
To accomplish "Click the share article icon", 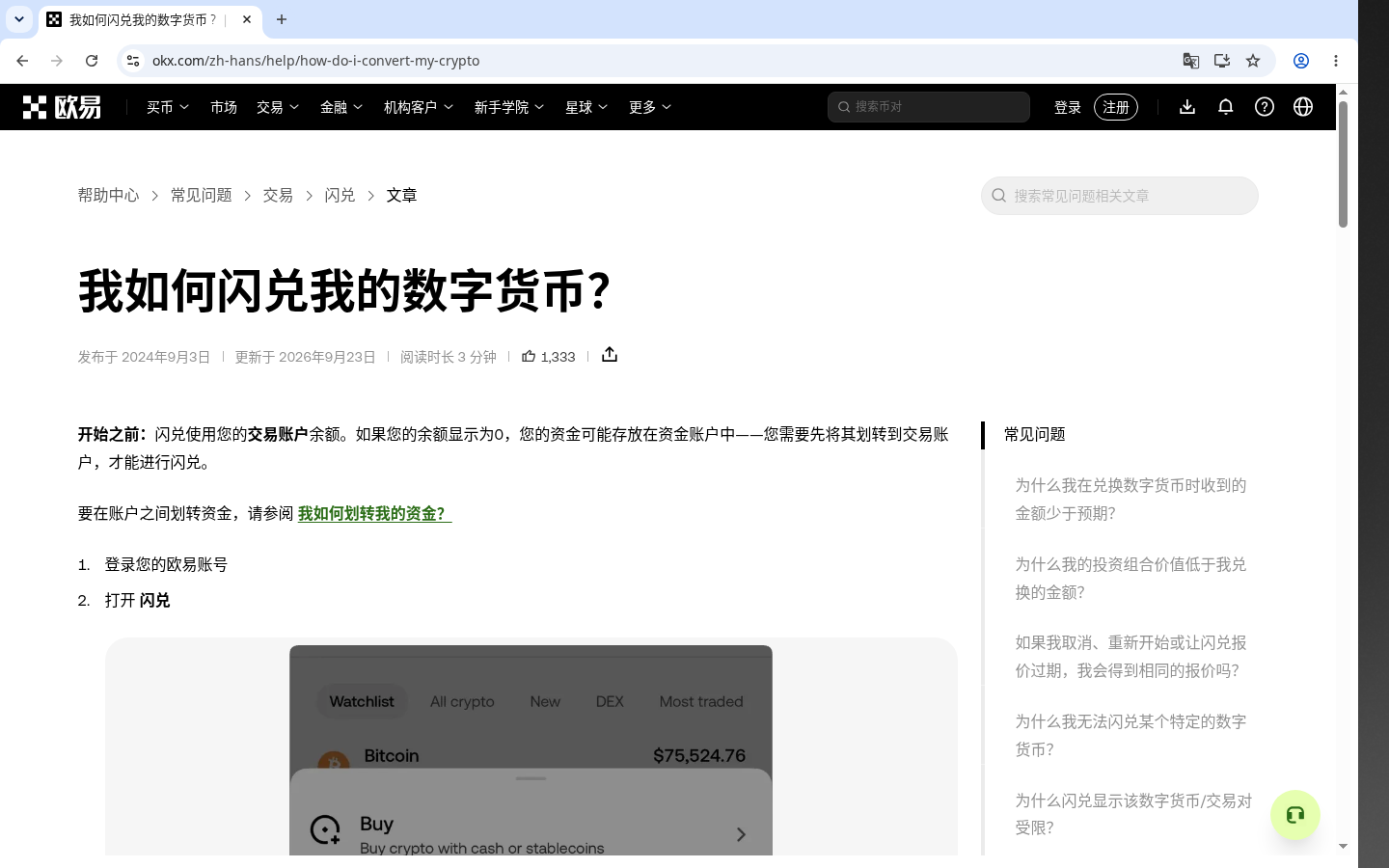I will pyautogui.click(x=610, y=355).
